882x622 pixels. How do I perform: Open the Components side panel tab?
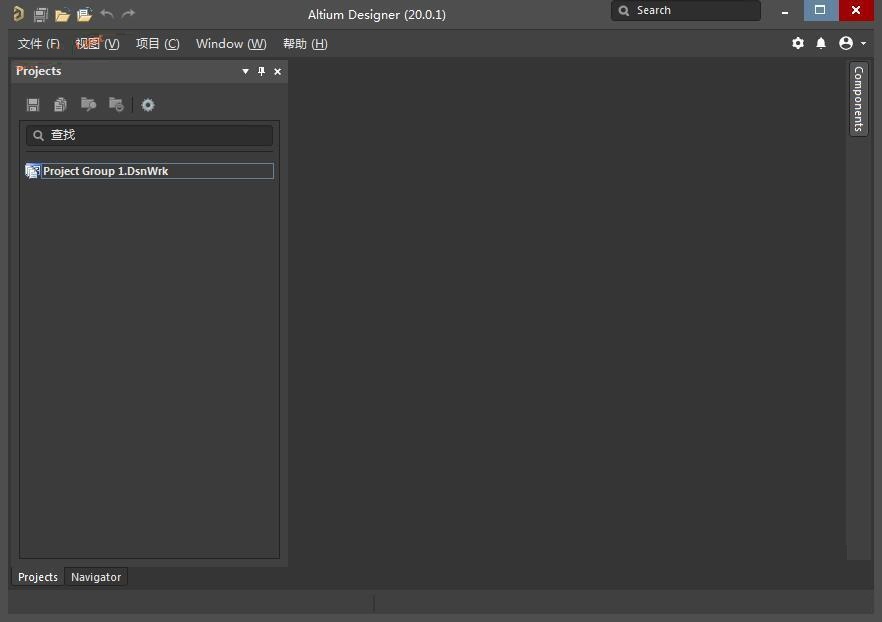pos(858,99)
